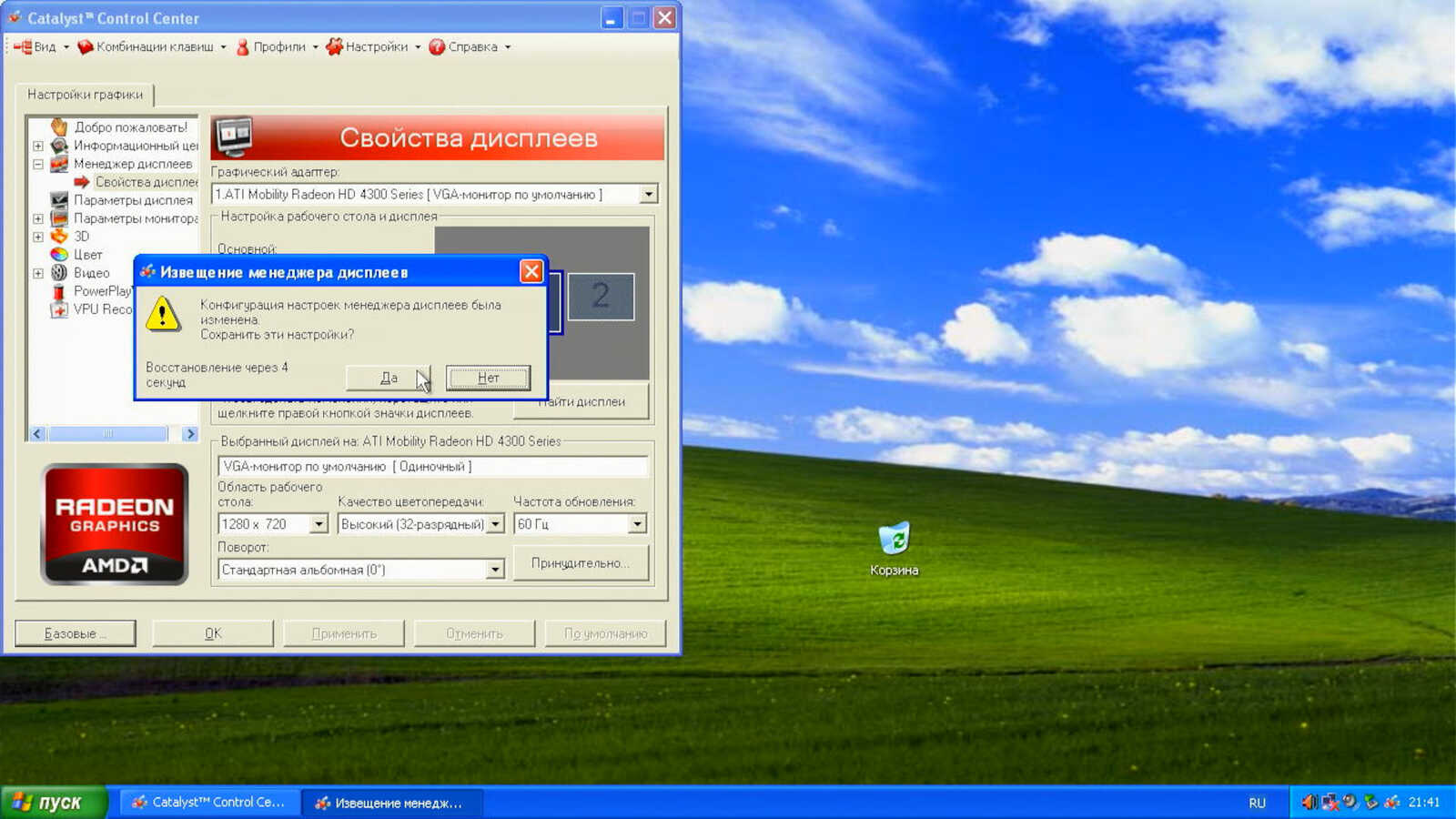Click the Найти дисплеи button

(581, 401)
